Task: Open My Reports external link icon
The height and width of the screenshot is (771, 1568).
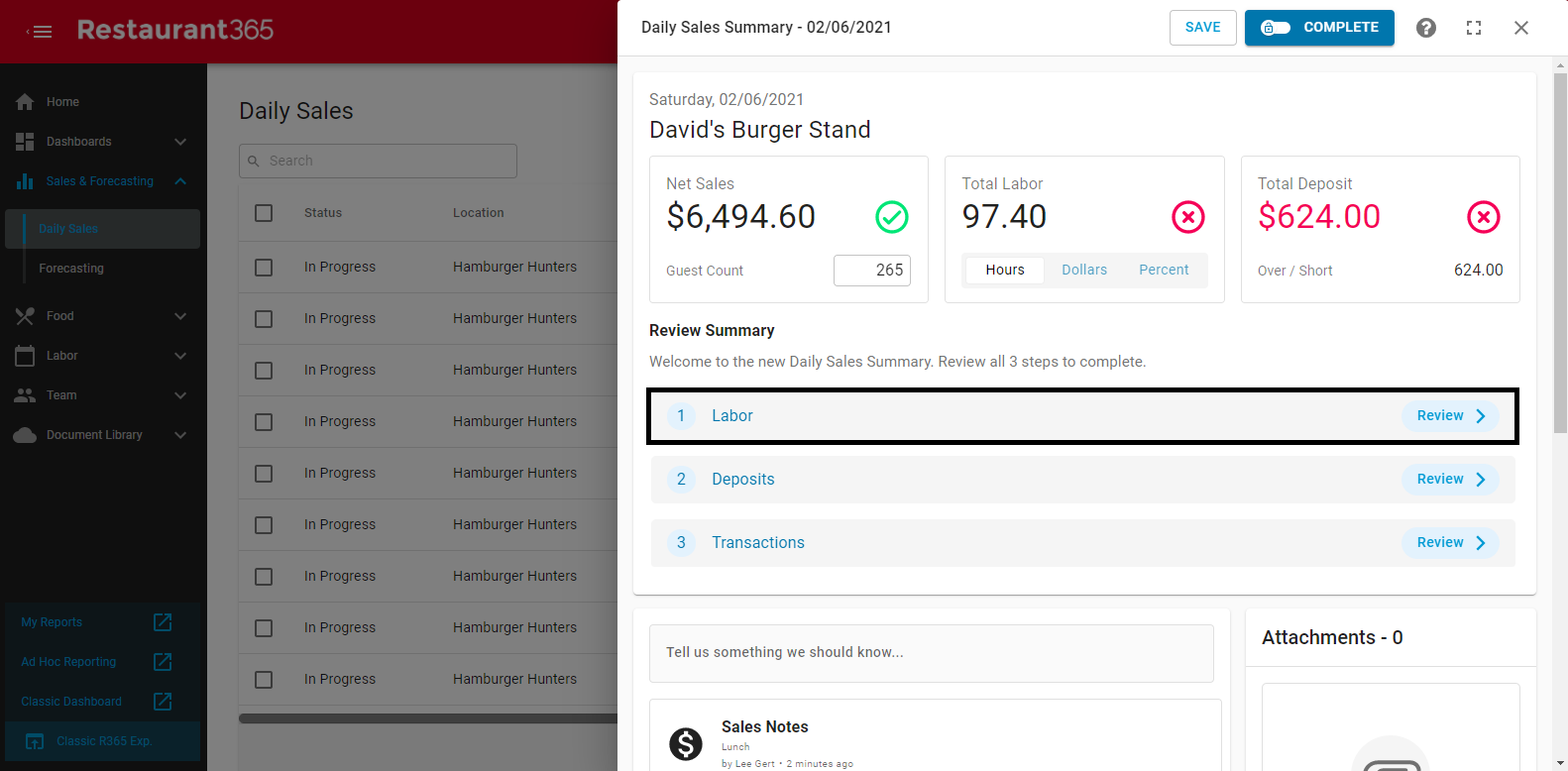Action: coord(164,622)
